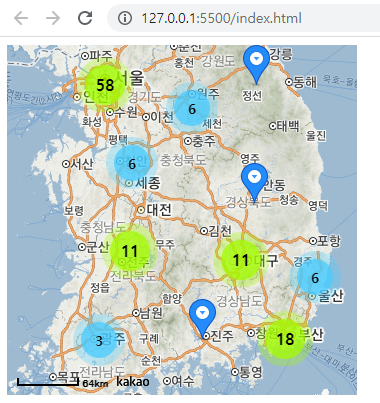Click the 64km map scale bar

pos(48,382)
